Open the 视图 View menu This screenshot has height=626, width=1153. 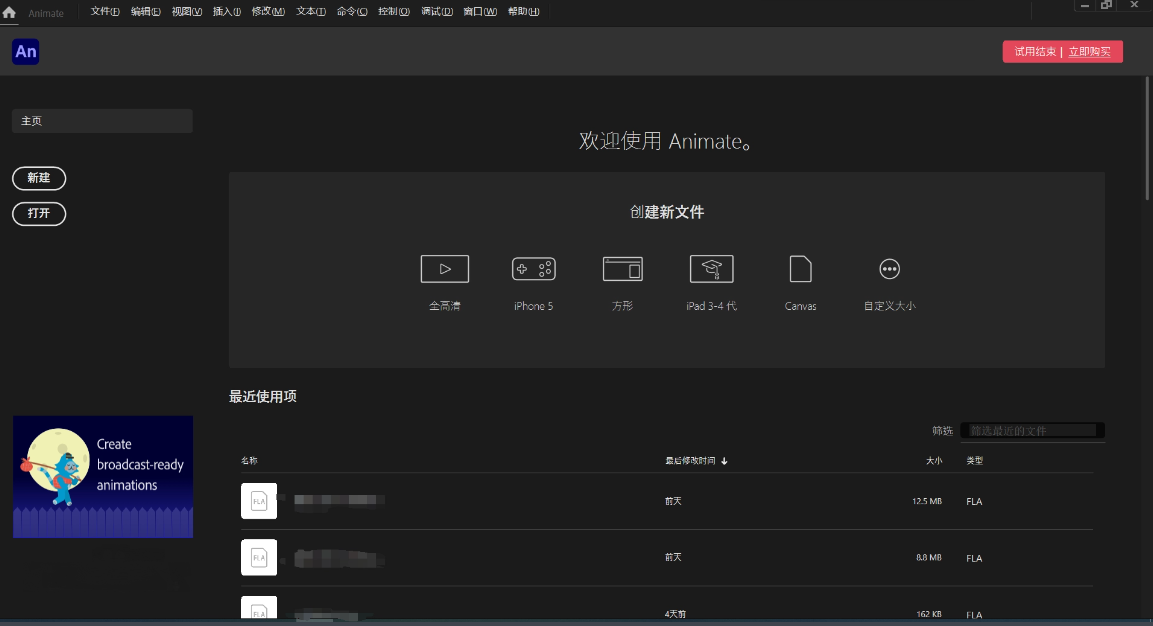pos(187,12)
